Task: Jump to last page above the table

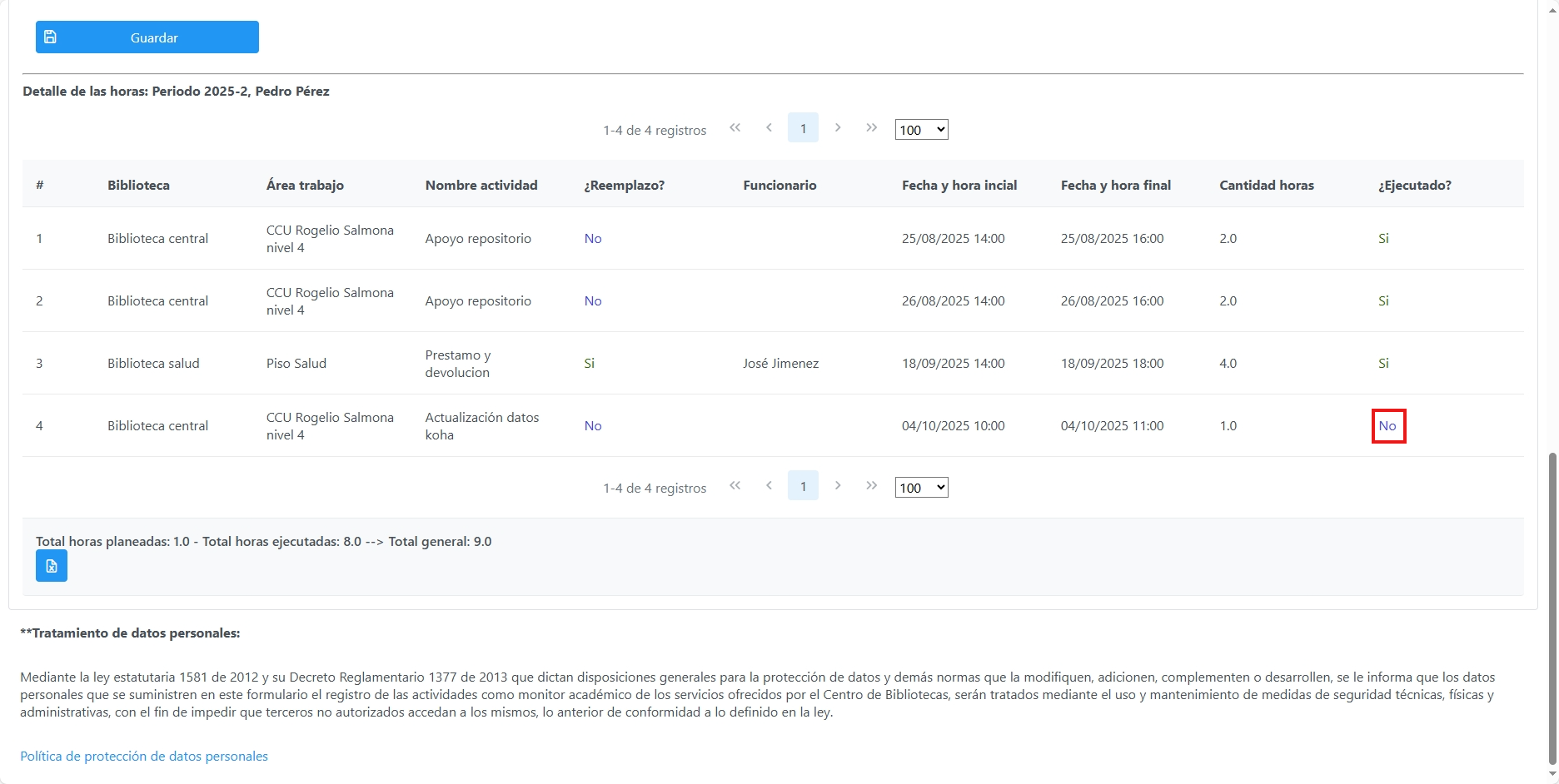Action: [871, 128]
